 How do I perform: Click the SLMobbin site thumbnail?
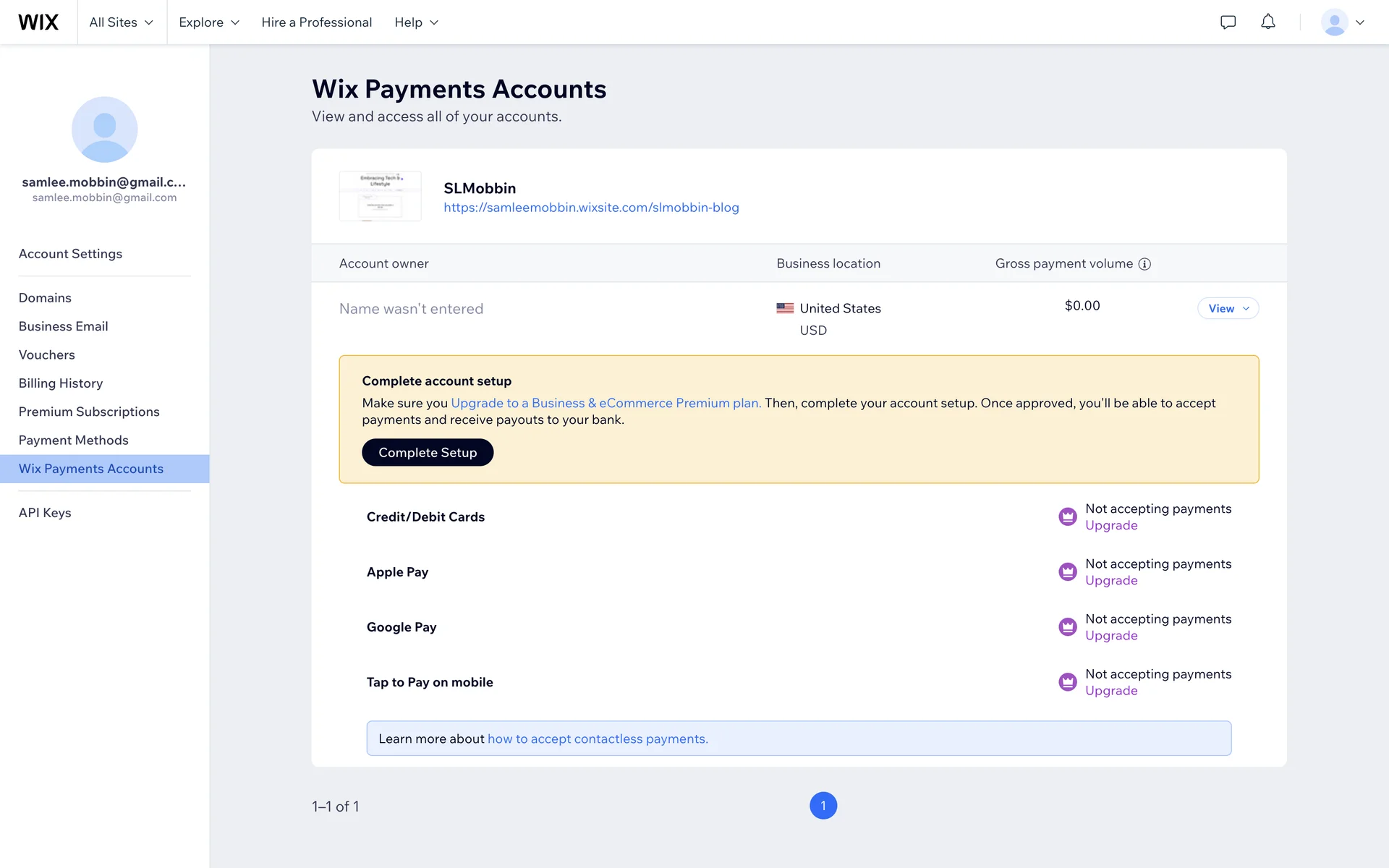(380, 196)
